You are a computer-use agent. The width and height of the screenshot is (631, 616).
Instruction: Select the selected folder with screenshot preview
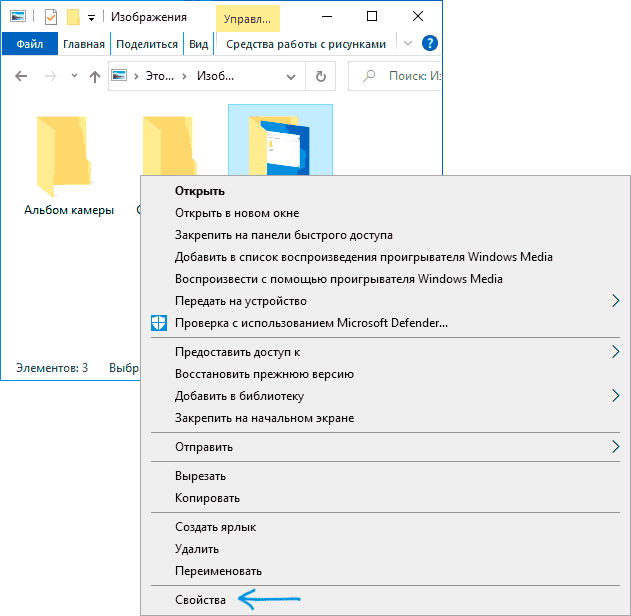point(280,140)
